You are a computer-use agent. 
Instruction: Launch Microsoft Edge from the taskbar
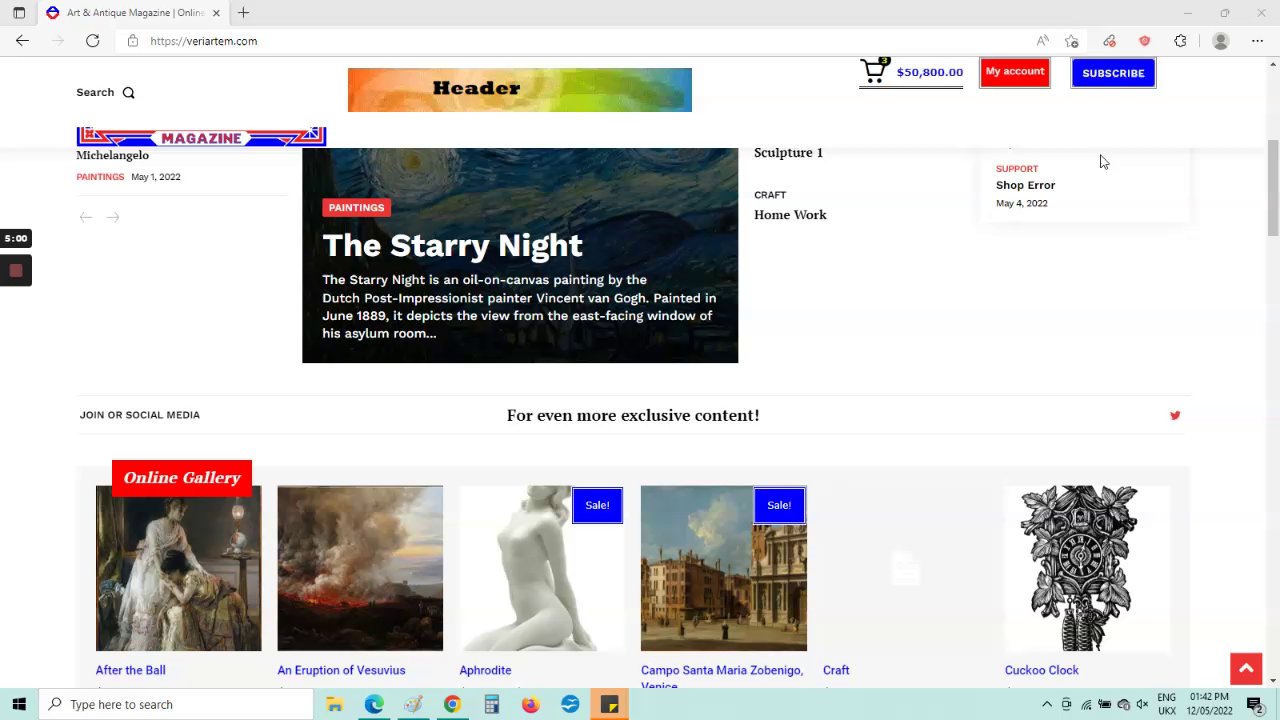(x=373, y=704)
